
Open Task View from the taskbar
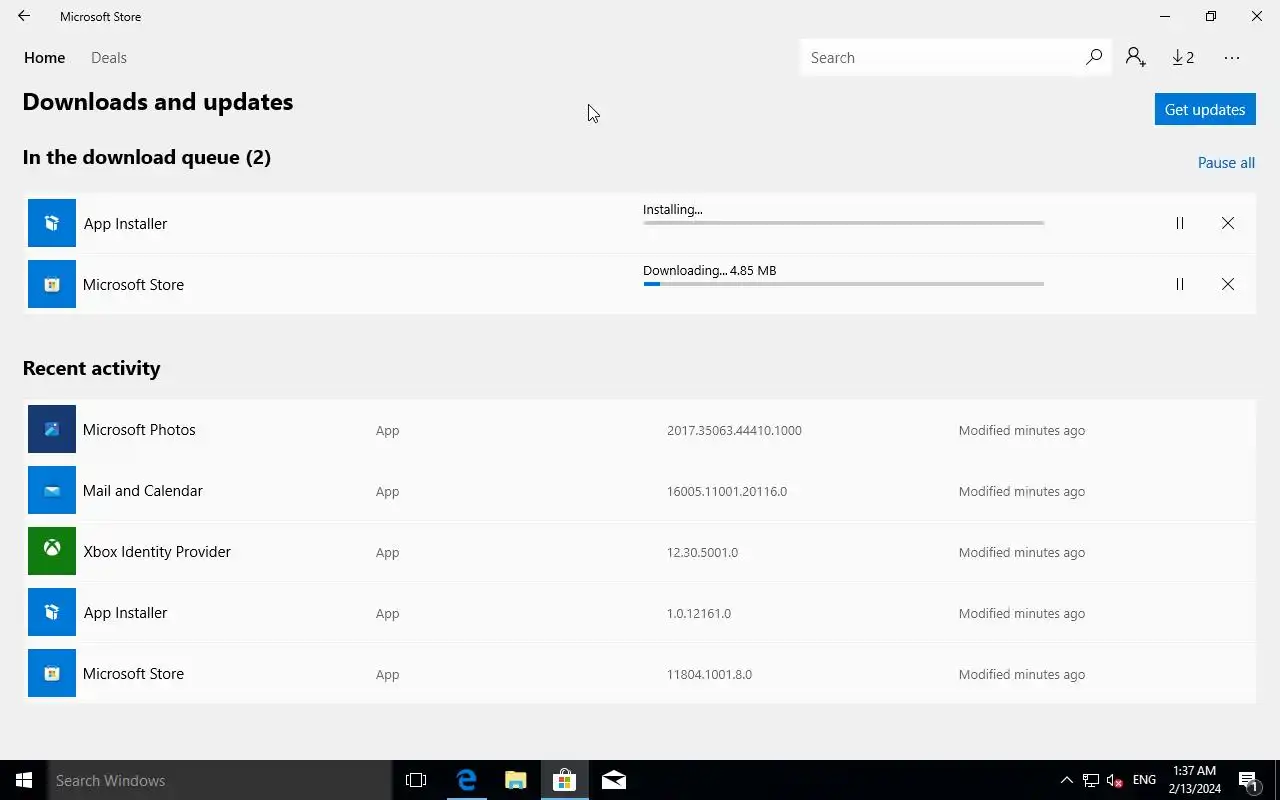416,780
